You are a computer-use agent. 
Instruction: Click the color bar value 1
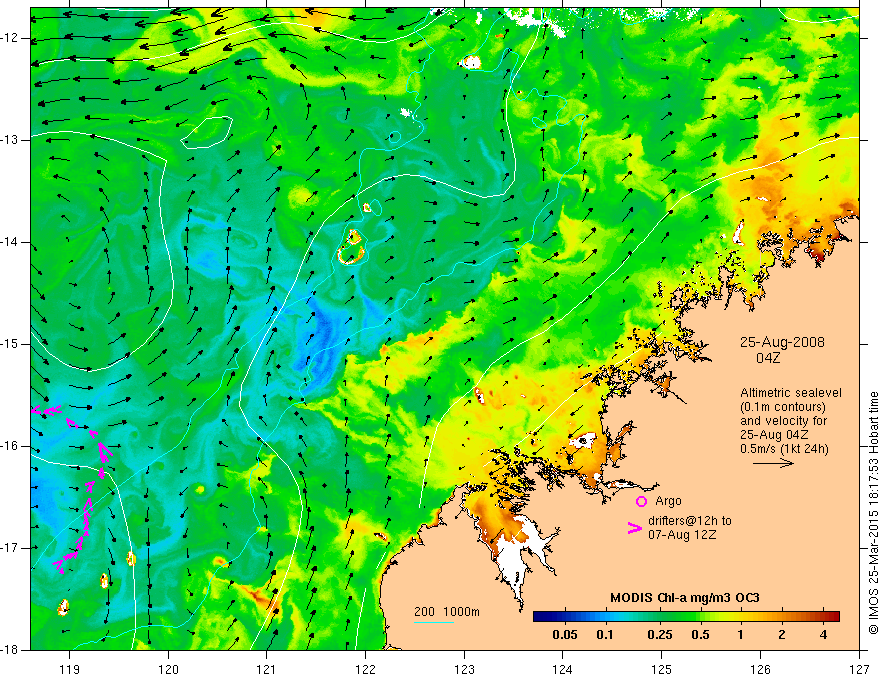(x=740, y=635)
